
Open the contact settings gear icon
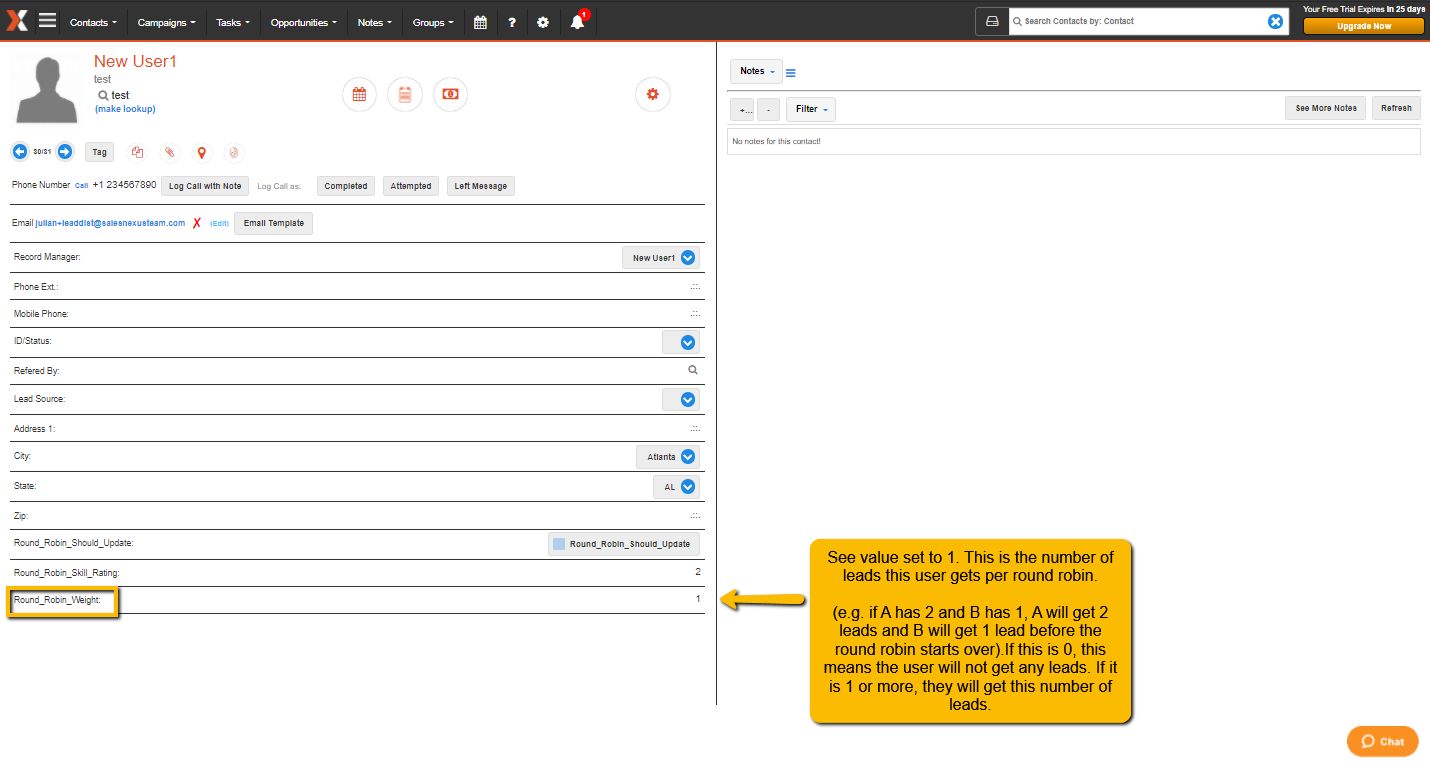[653, 94]
